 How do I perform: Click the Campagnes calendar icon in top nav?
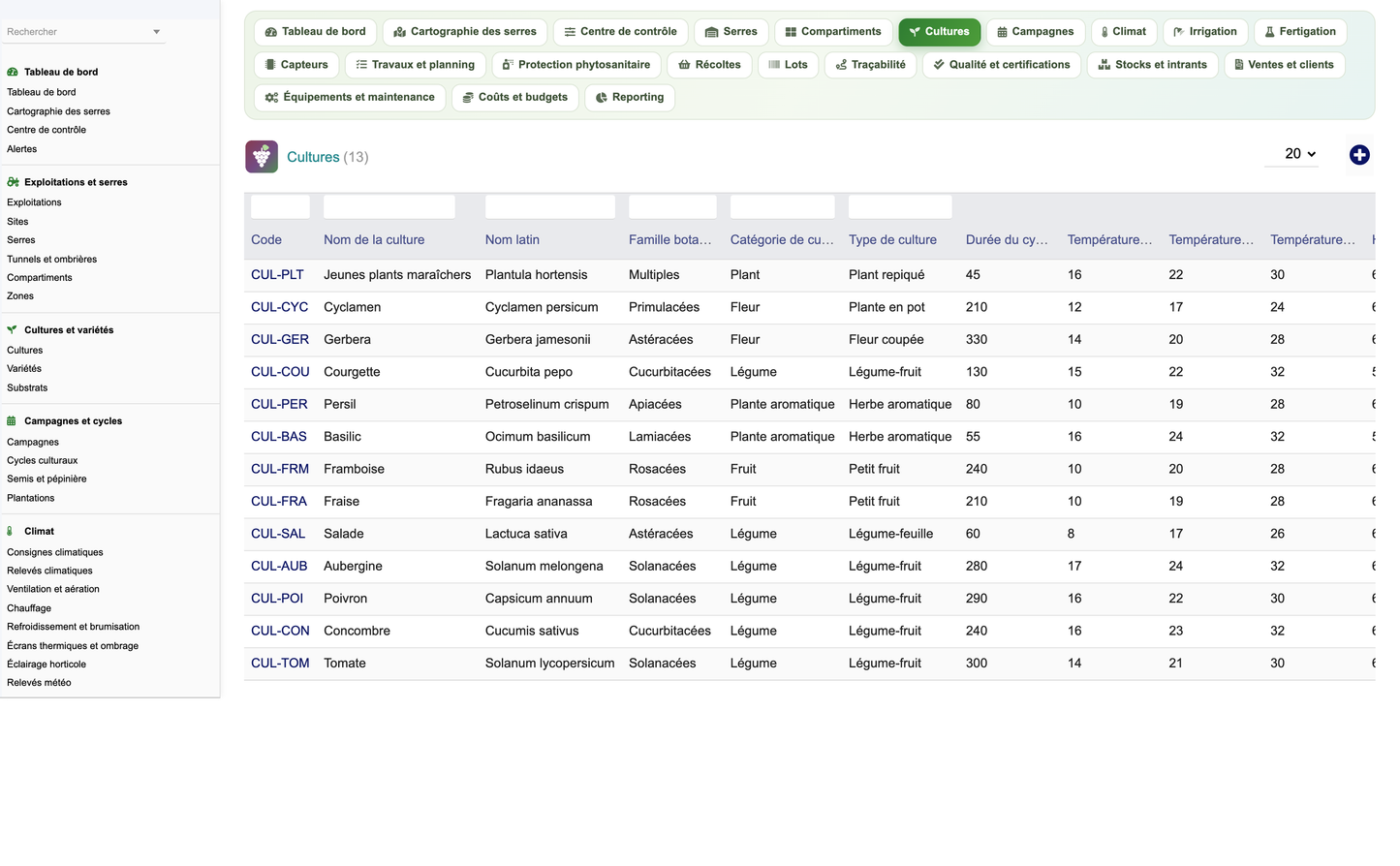point(1002,32)
